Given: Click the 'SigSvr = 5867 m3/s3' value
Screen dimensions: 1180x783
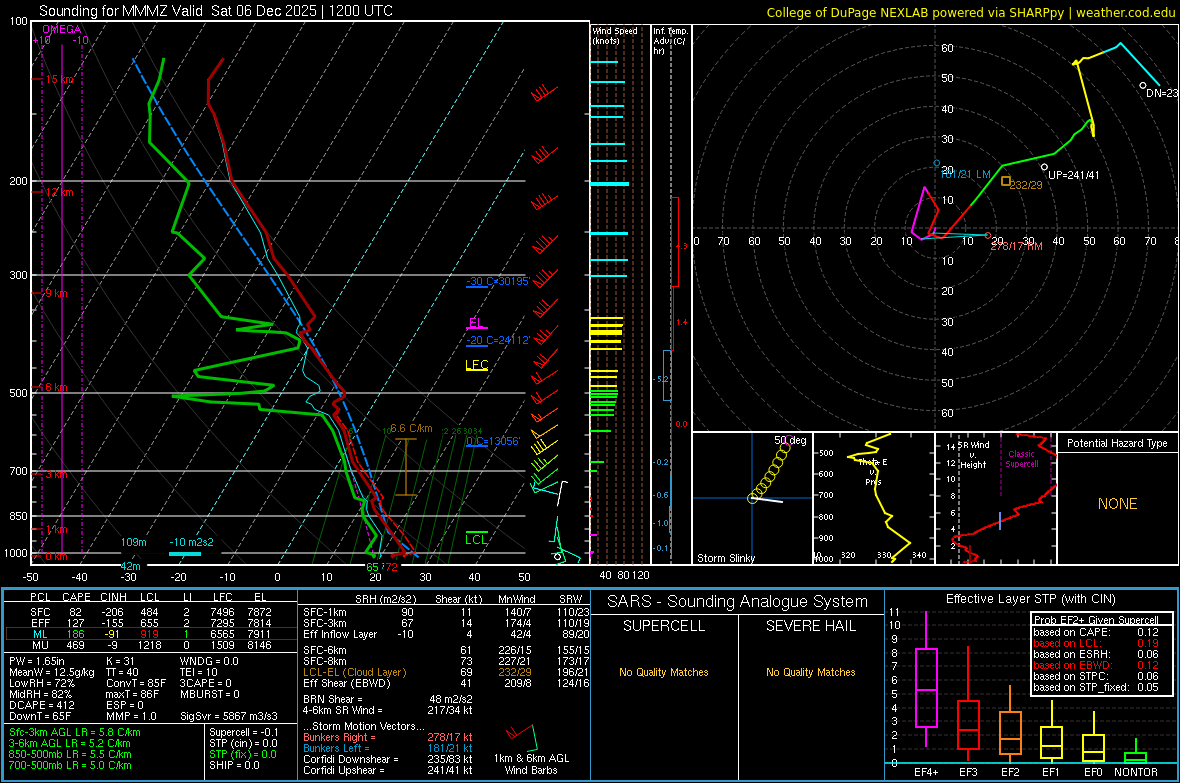Looking at the screenshot, I should [229, 716].
